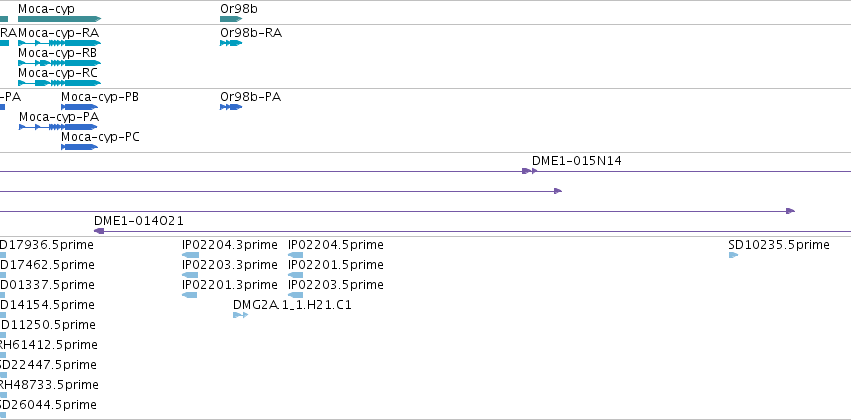Viewport: 851px width, 420px height.
Task: Select the Moca-cyp-RB transcript glyph
Action: point(59,63)
